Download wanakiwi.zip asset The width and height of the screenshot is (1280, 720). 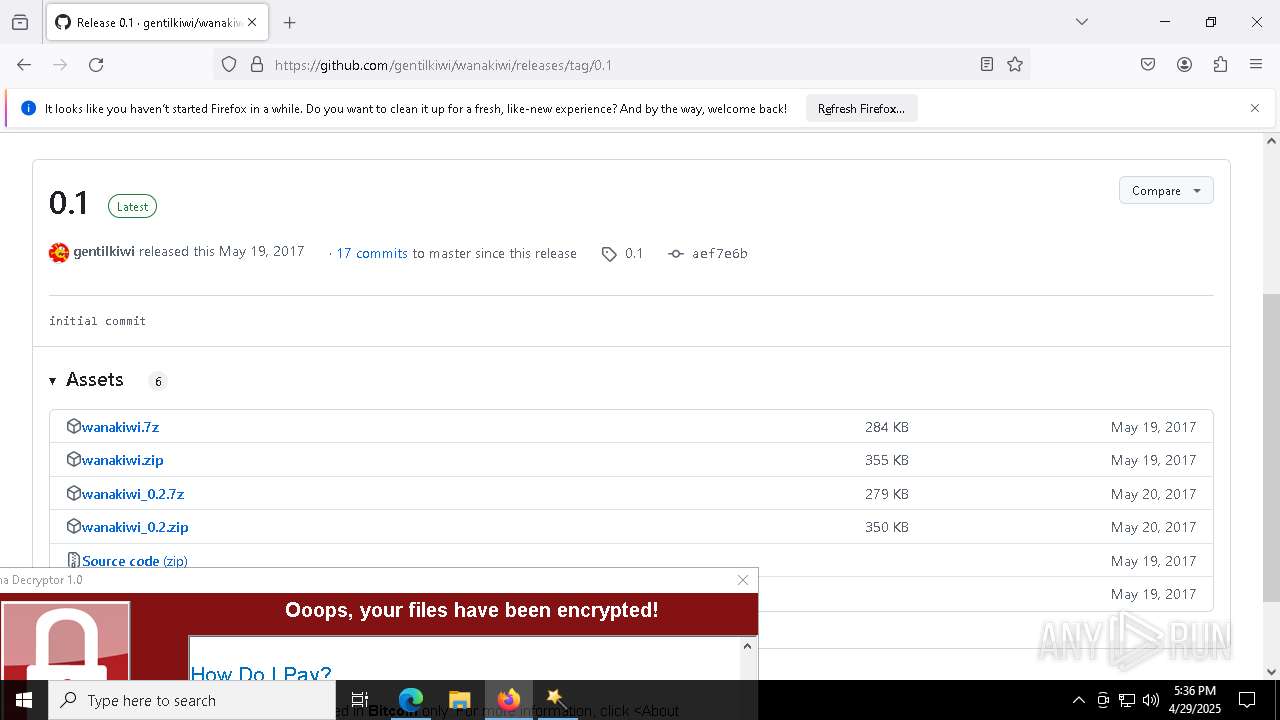(122, 460)
